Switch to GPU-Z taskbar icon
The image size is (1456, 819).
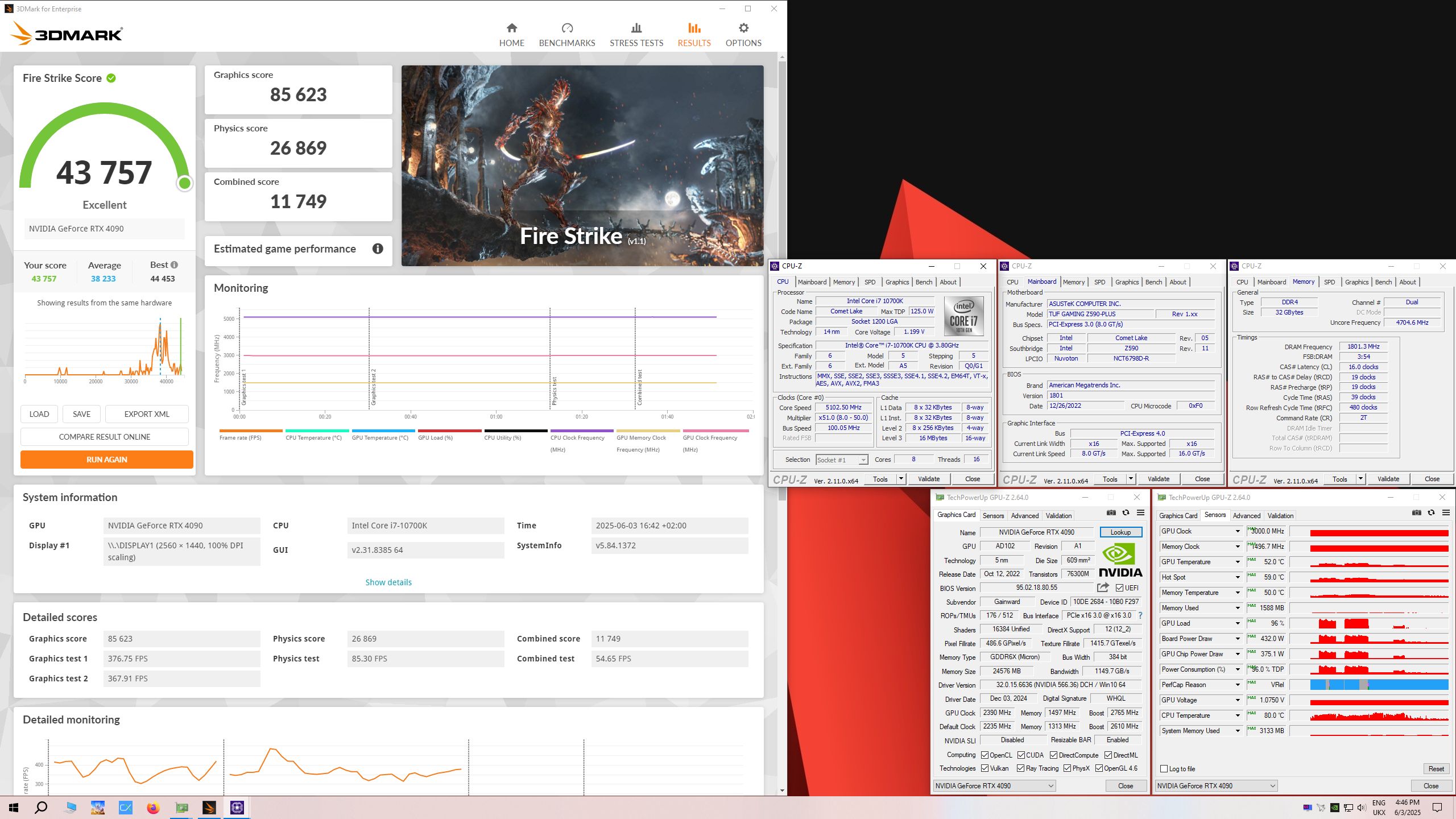(x=181, y=808)
